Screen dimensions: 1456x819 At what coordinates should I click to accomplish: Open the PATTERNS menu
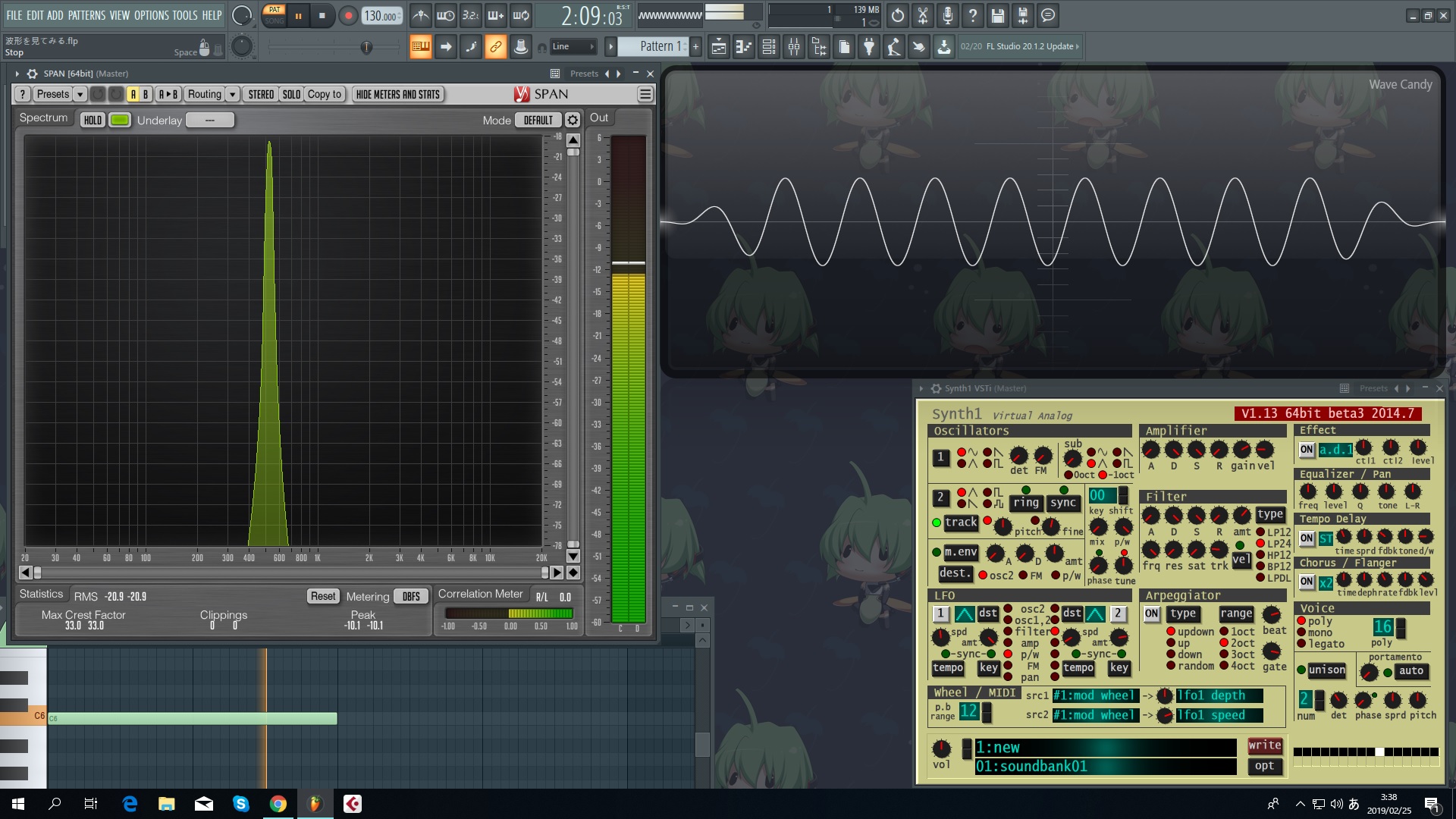click(86, 15)
